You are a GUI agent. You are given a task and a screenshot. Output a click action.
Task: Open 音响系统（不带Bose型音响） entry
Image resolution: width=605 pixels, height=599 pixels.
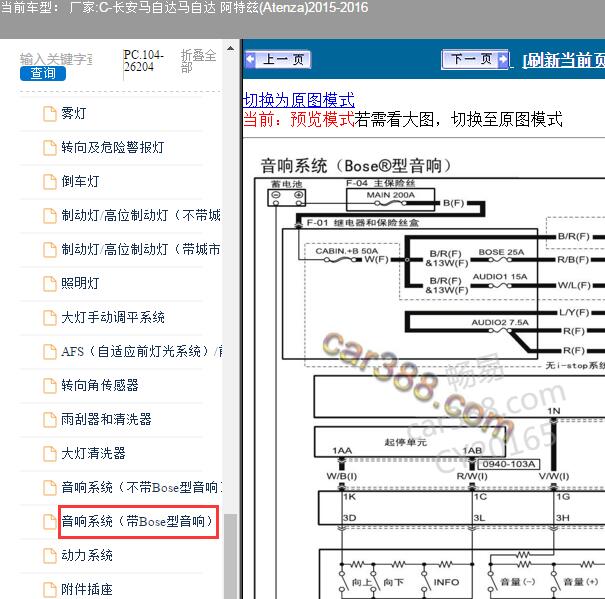[x=141, y=487]
